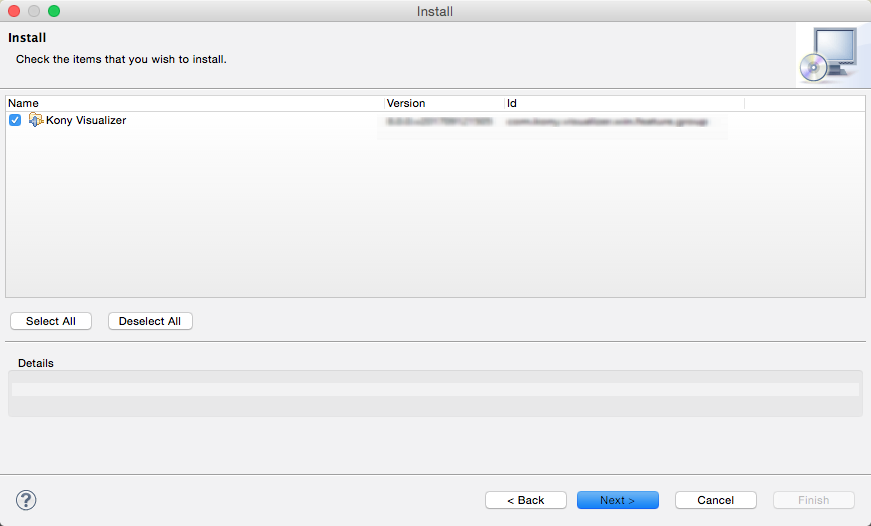Open the help question mark icon
The width and height of the screenshot is (871, 526).
(26, 500)
